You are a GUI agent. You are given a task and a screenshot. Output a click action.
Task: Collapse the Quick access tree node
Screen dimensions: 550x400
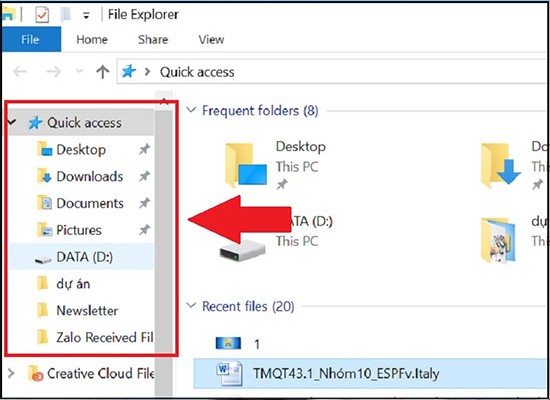tap(12, 122)
